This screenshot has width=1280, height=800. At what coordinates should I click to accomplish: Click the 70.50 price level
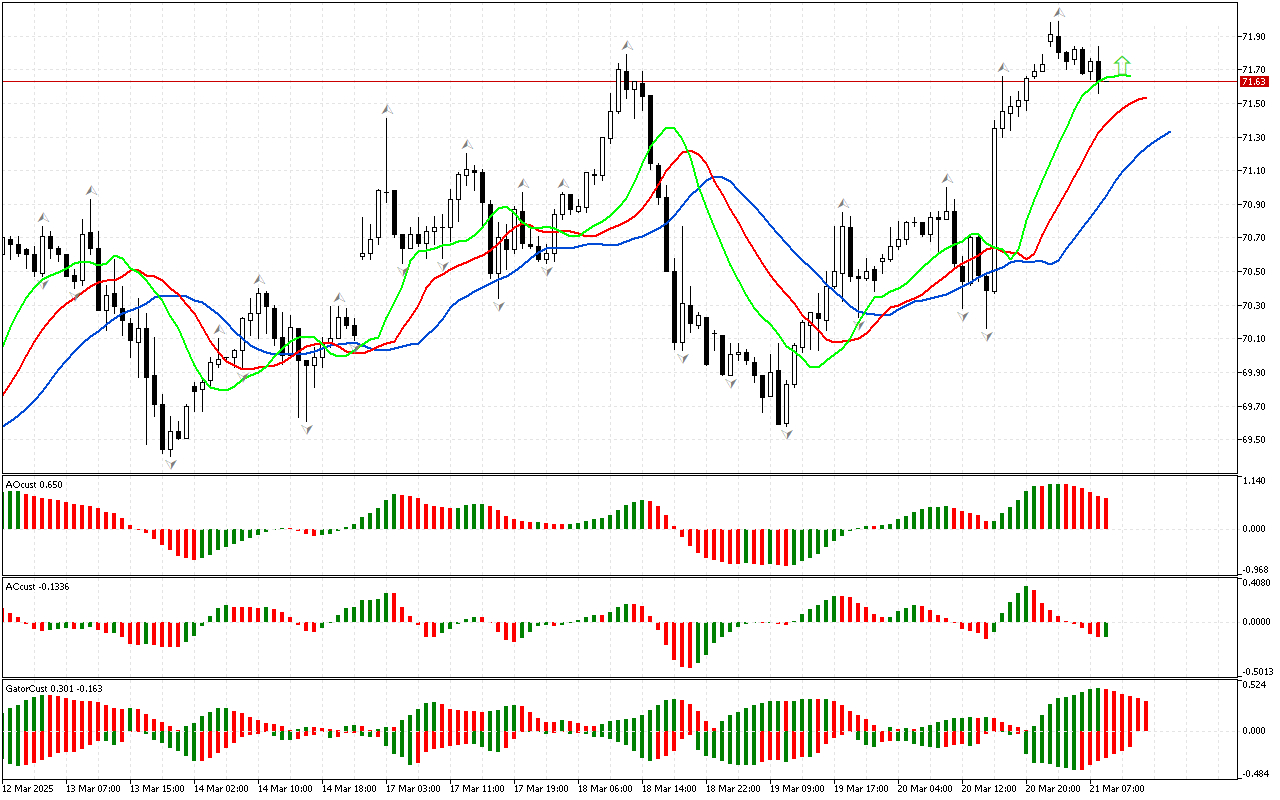coord(1253,272)
